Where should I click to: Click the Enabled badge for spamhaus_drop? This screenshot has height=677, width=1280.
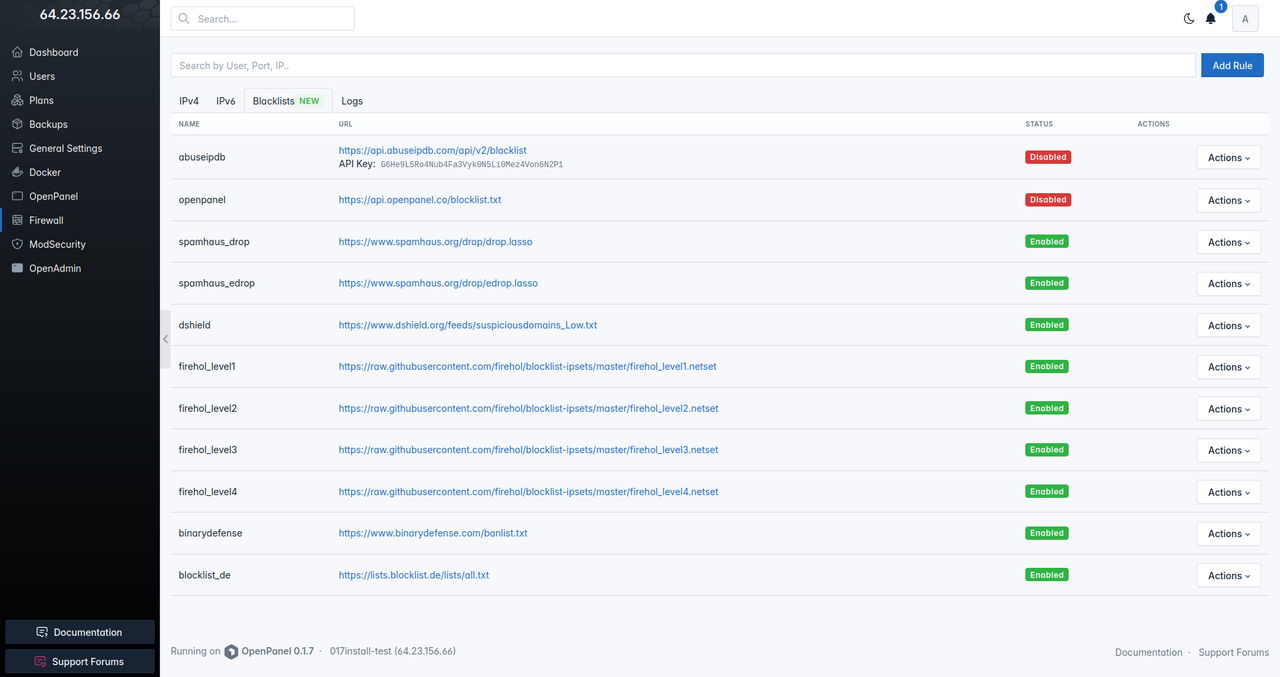pos(1047,241)
